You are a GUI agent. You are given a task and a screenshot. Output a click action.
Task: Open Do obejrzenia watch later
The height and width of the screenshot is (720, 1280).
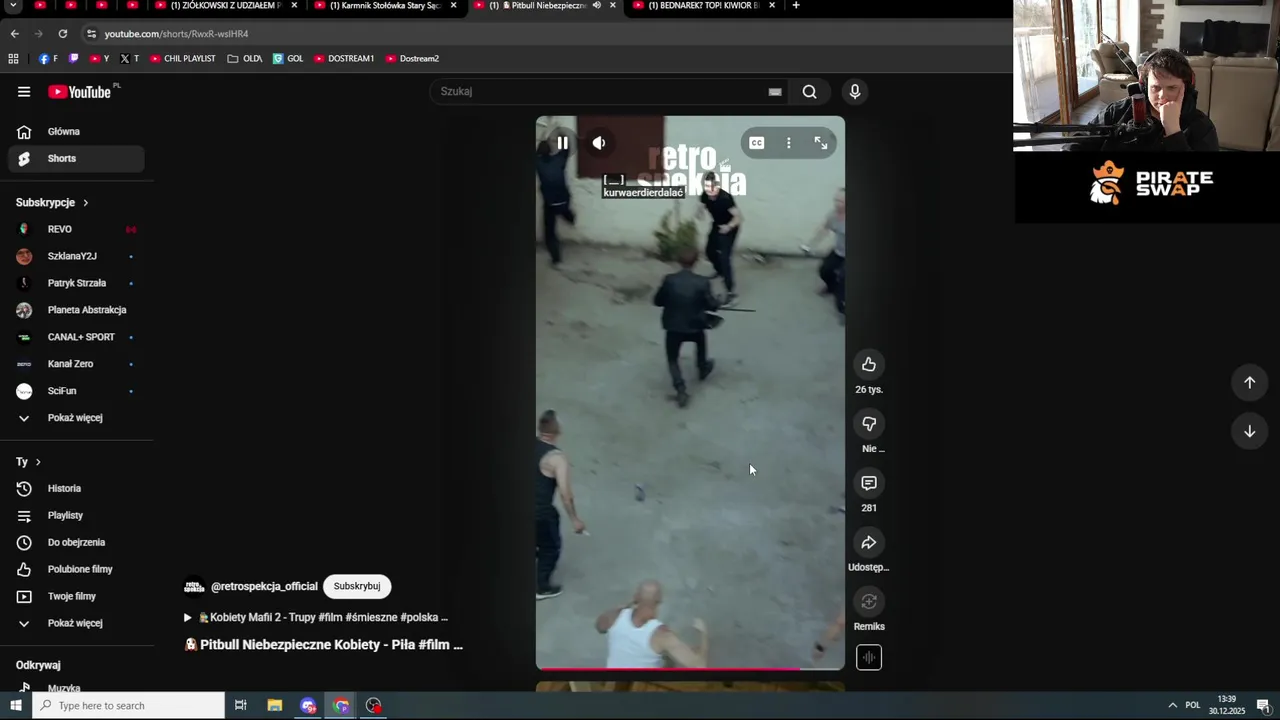(76, 542)
